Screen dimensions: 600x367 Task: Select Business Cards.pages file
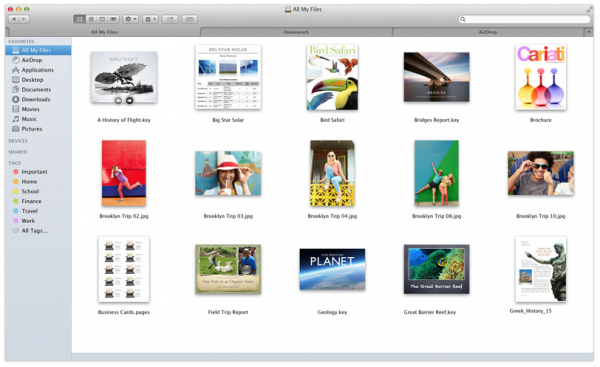(124, 269)
